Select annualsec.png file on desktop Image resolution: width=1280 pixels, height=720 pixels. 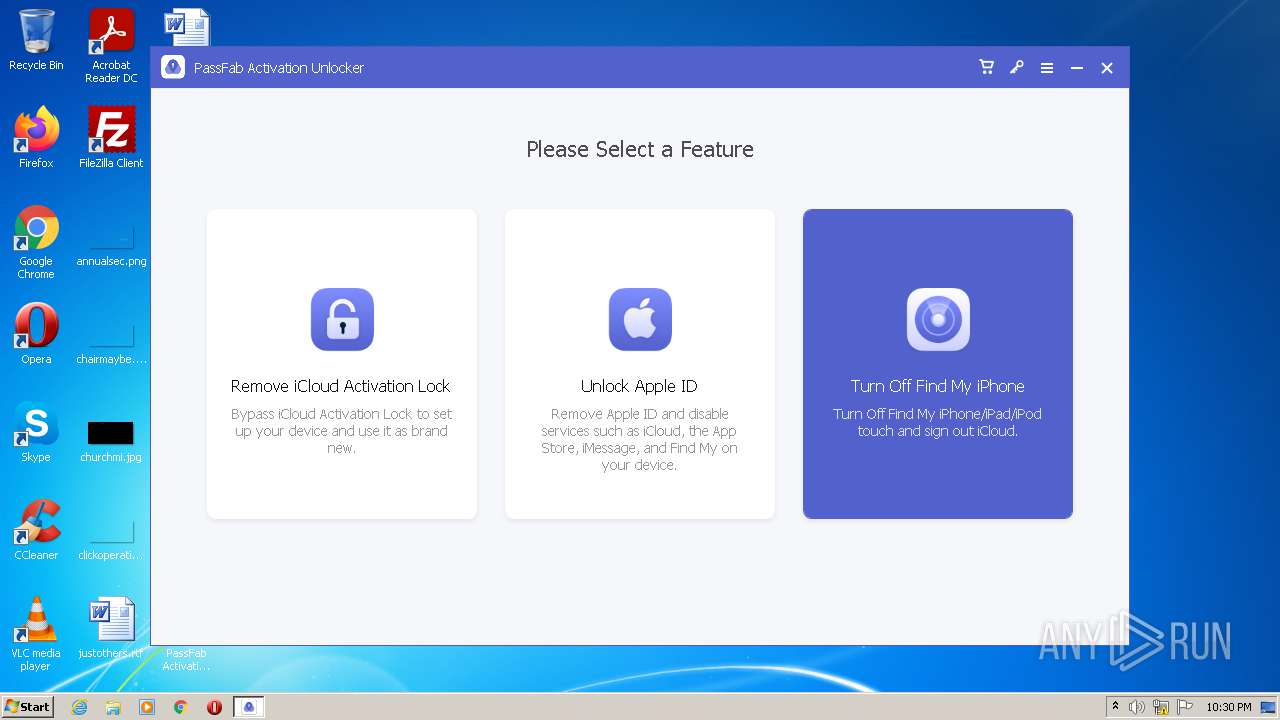[111, 247]
